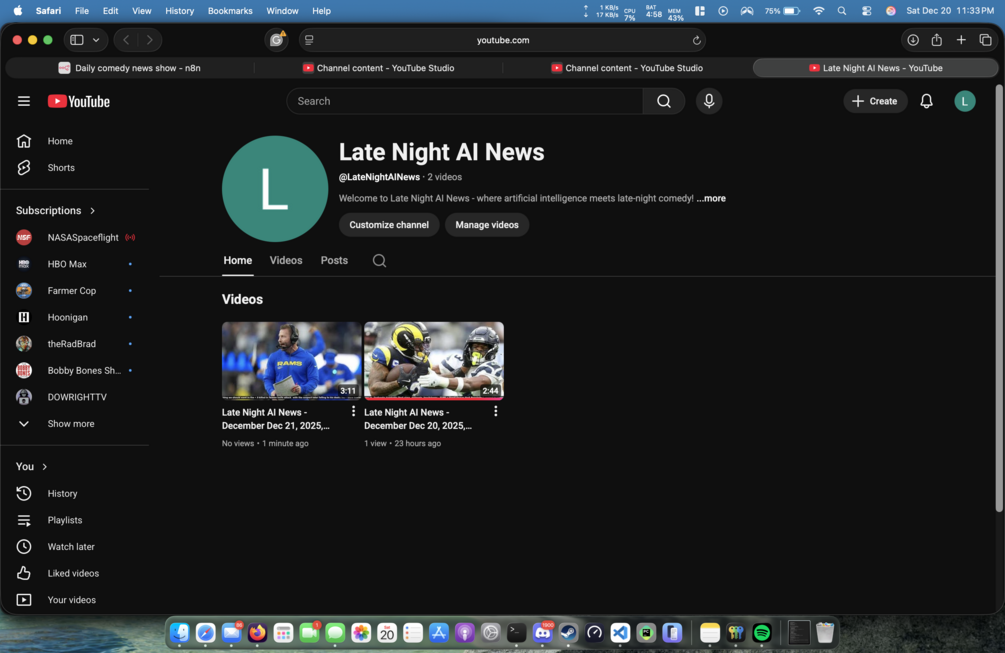
Task: Open Firefox from the dock
Action: (257, 633)
